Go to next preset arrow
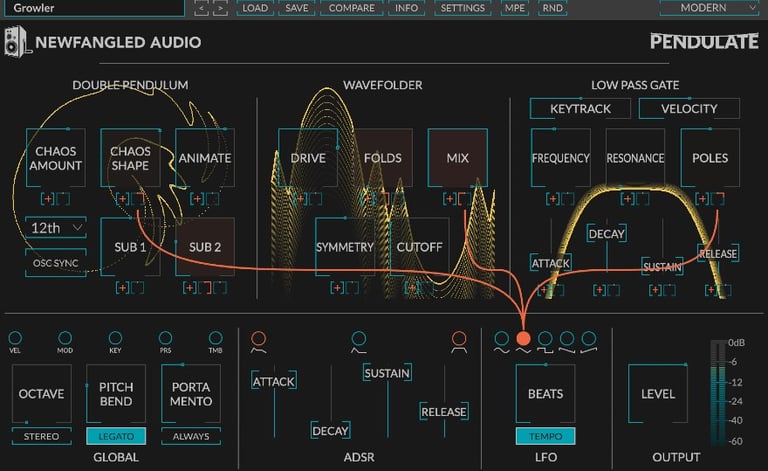Viewport: 768px width, 471px height. (x=220, y=8)
